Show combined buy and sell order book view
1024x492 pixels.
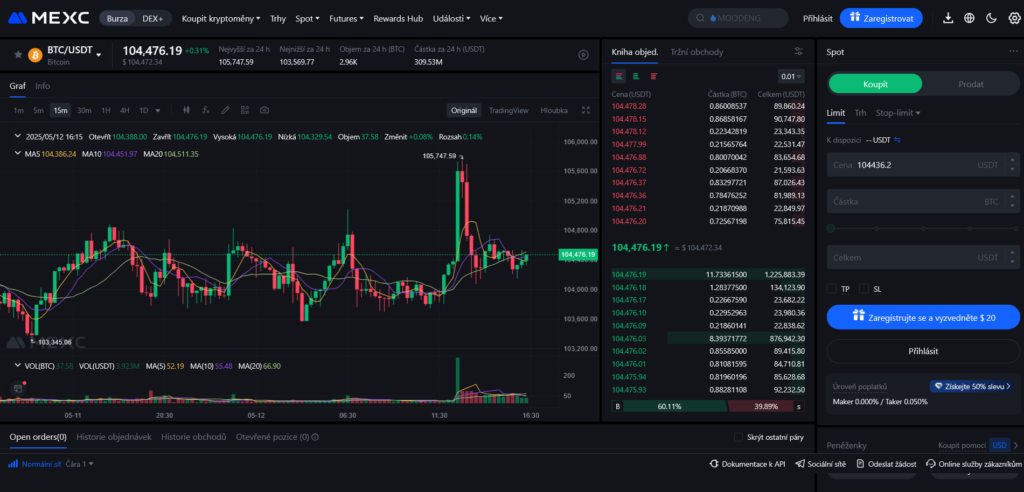click(618, 76)
